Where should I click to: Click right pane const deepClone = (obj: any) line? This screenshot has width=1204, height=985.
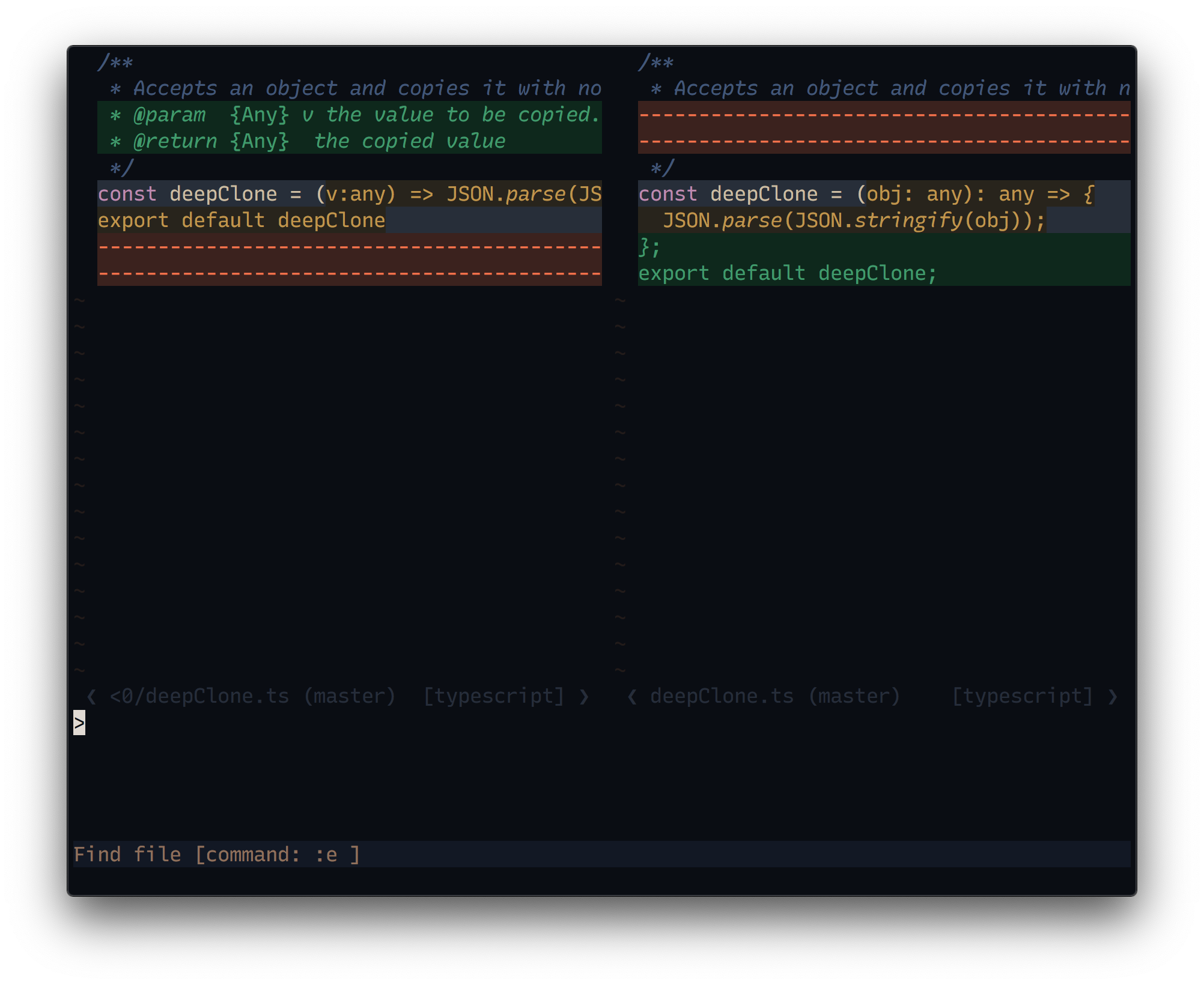tap(865, 194)
